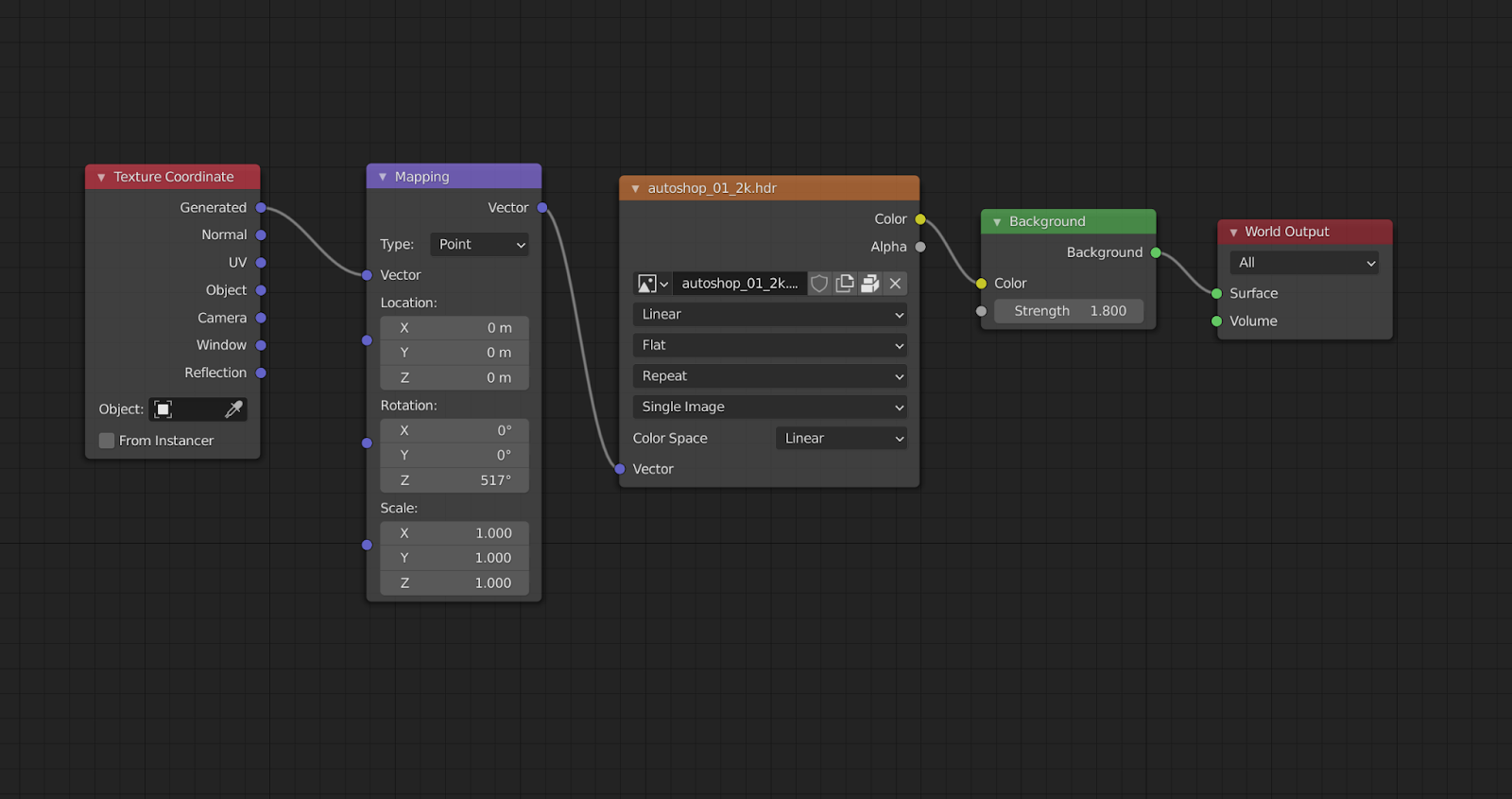Image resolution: width=1512 pixels, height=799 pixels.
Task: Collapse the Mapping node
Action: 383,177
